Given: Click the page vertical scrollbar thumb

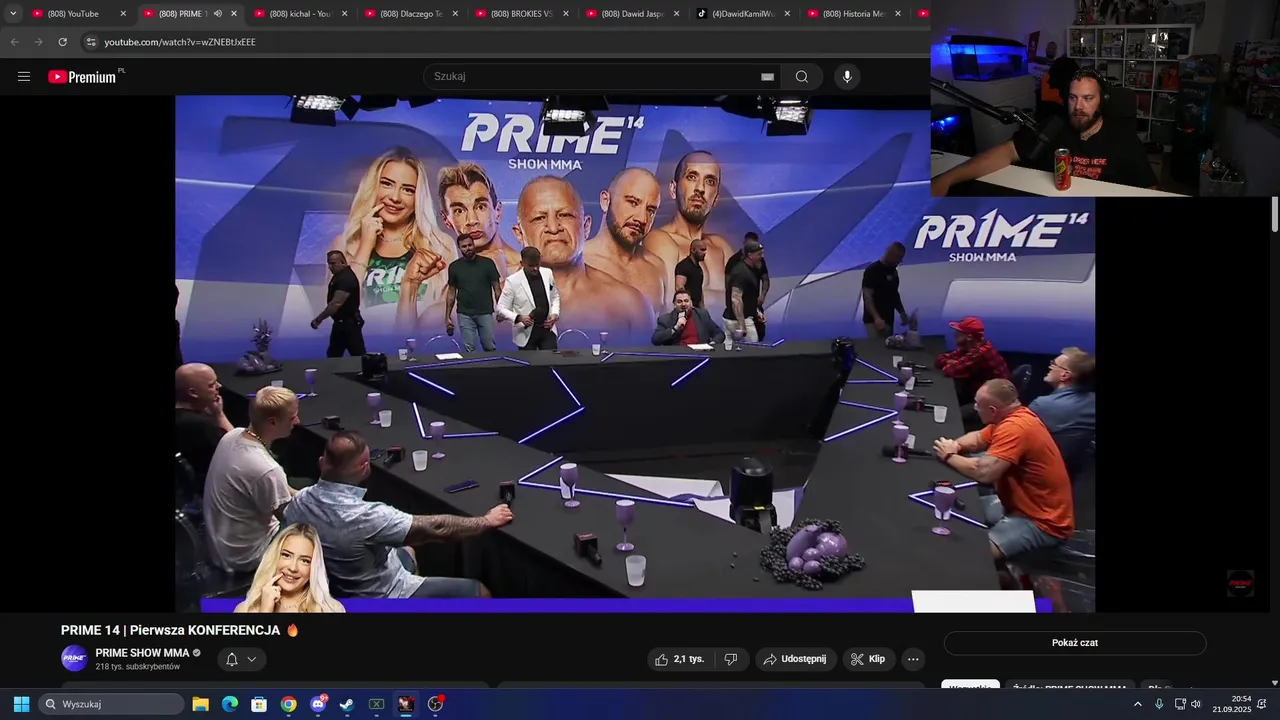Looking at the screenshot, I should click(1275, 215).
